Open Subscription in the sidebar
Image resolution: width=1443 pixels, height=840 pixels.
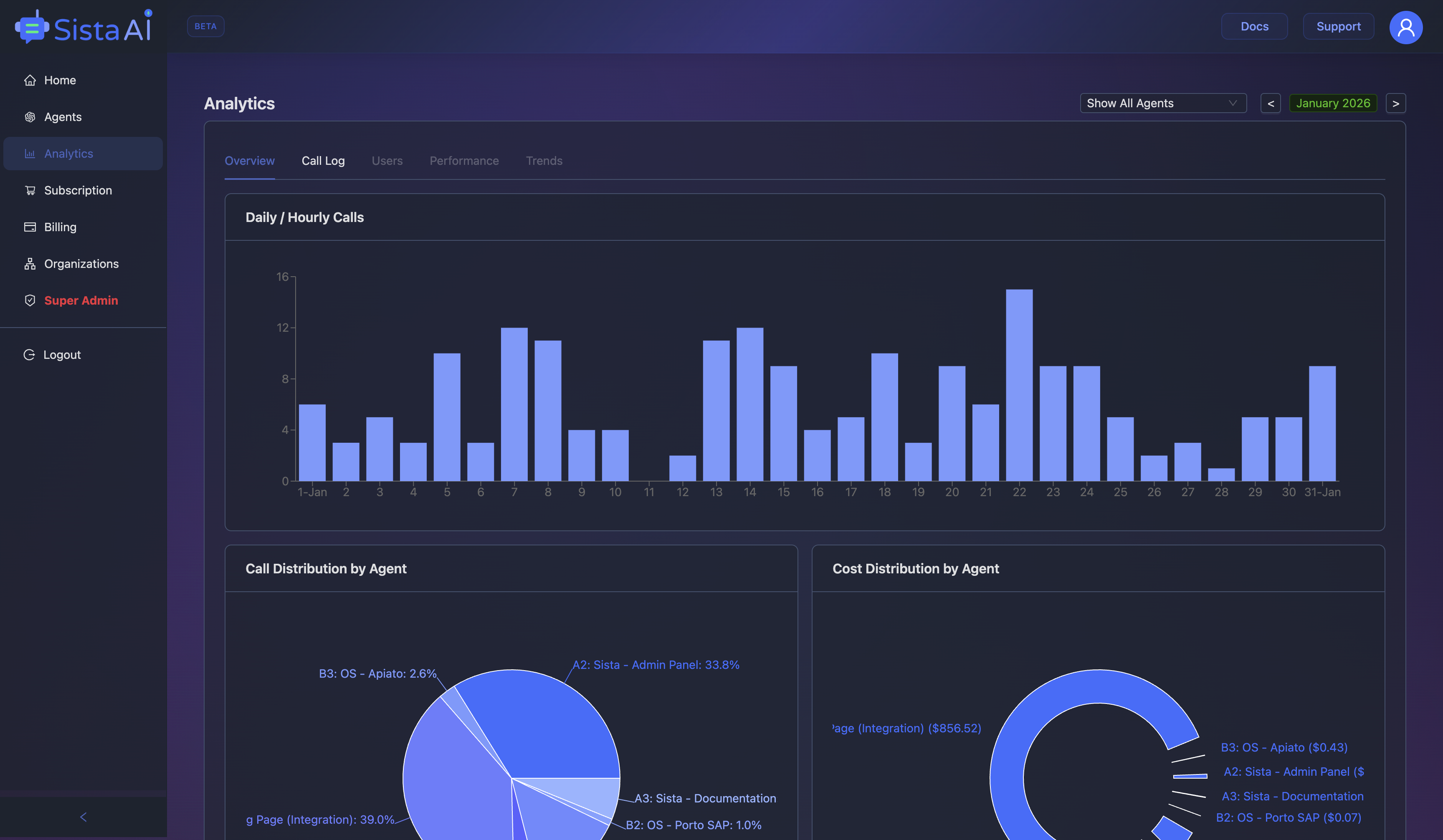tap(83, 190)
